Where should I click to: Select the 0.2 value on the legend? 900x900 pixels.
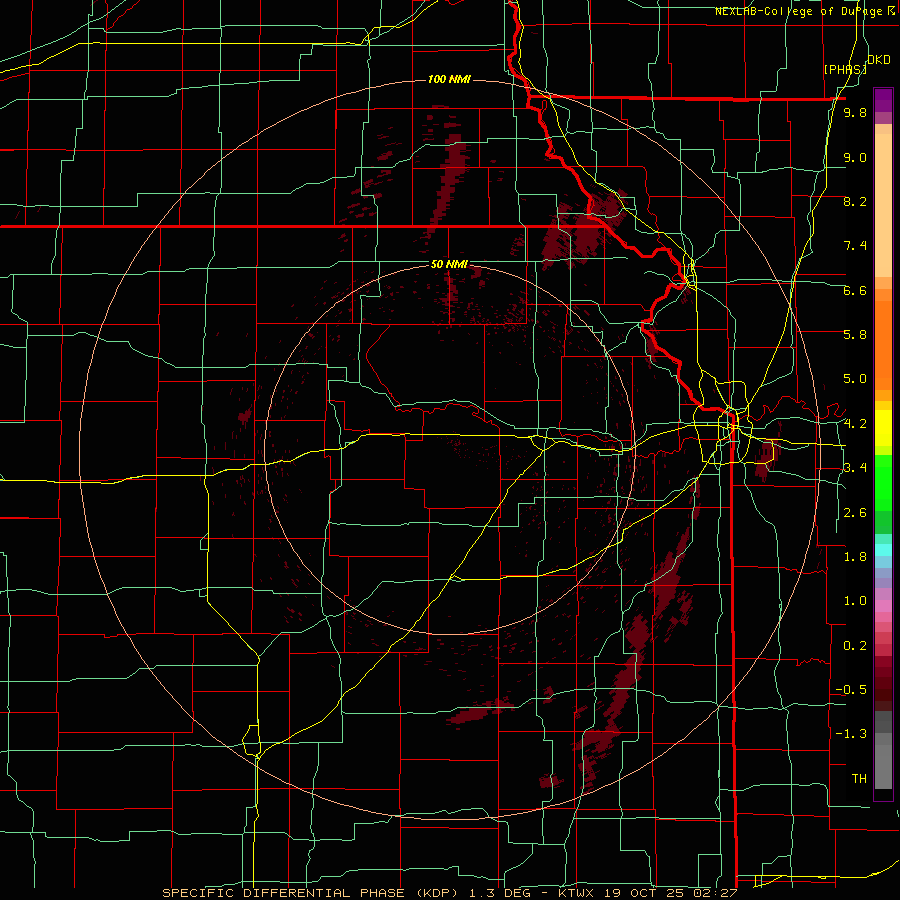pos(855,646)
